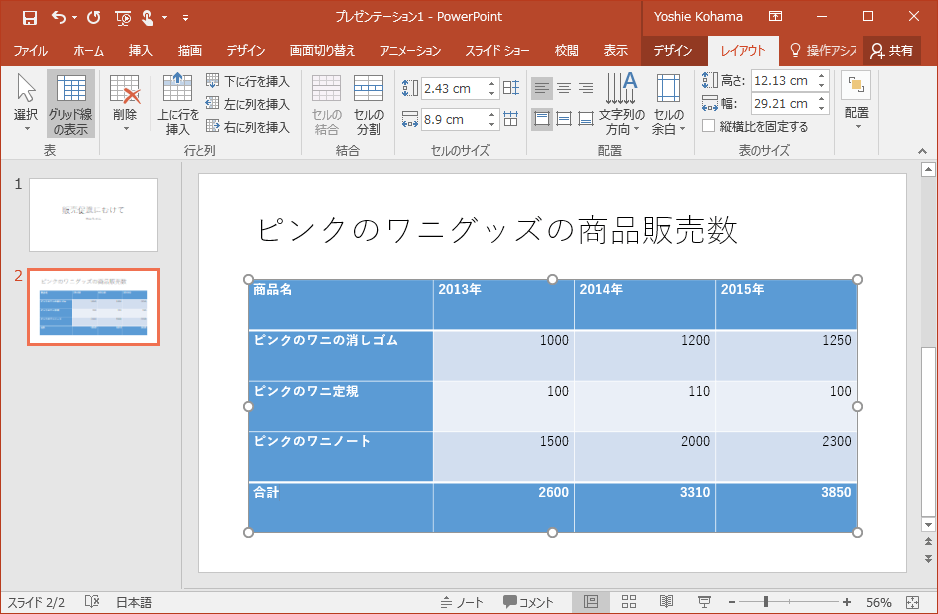
Task: Click the Redo/Repeat icon
Action: (94, 17)
